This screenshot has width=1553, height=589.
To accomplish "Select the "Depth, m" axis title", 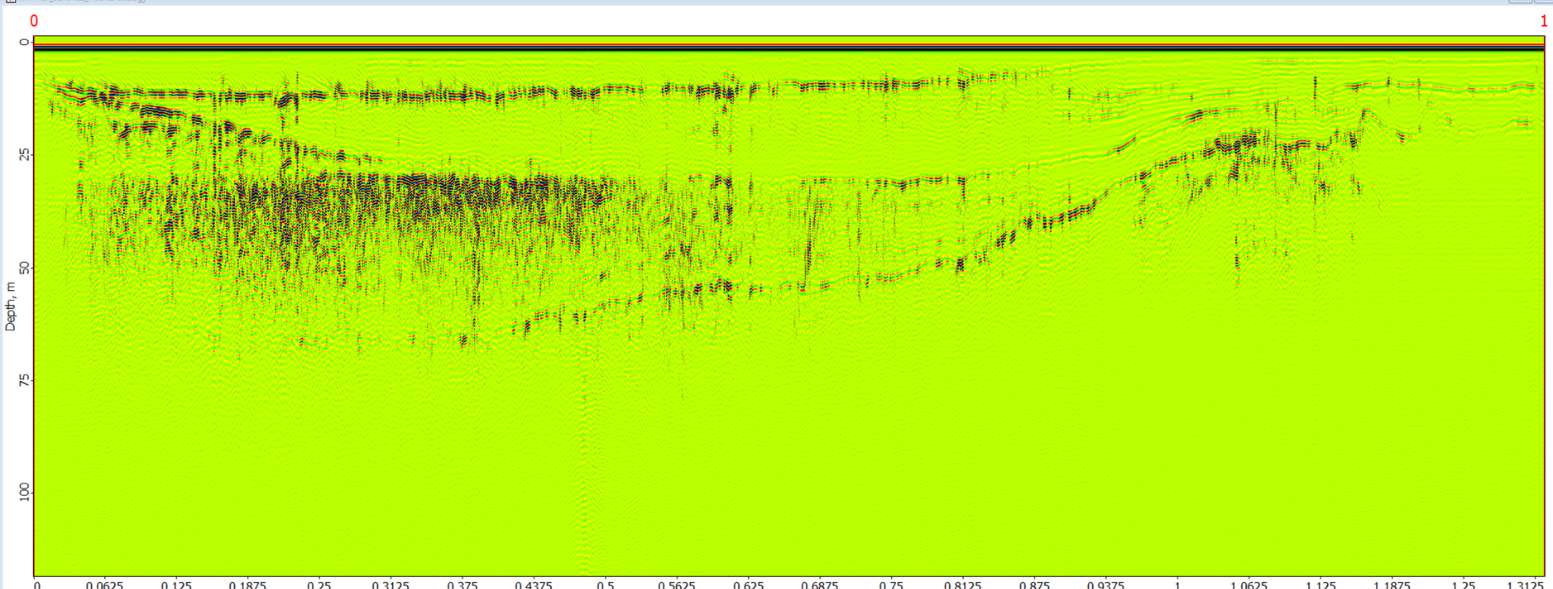I will point(11,307).
